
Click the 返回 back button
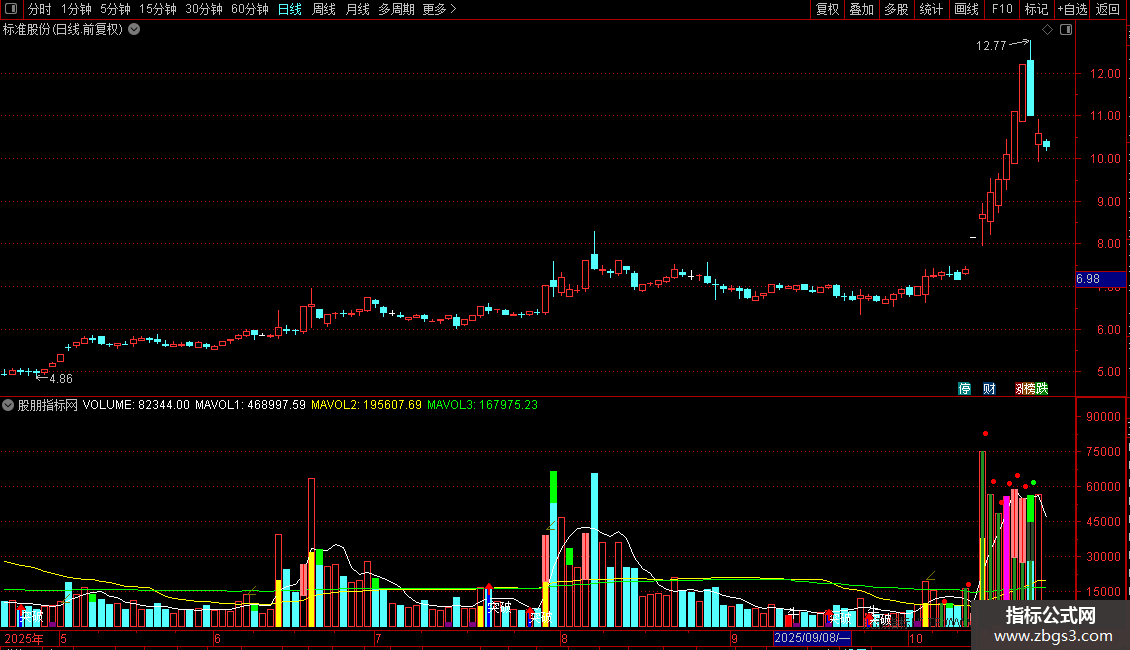pos(1108,9)
